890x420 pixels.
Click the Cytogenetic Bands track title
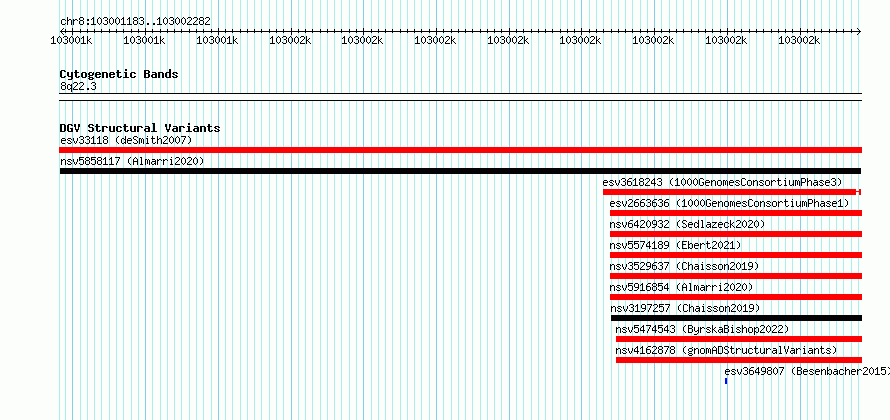pyautogui.click(x=119, y=74)
